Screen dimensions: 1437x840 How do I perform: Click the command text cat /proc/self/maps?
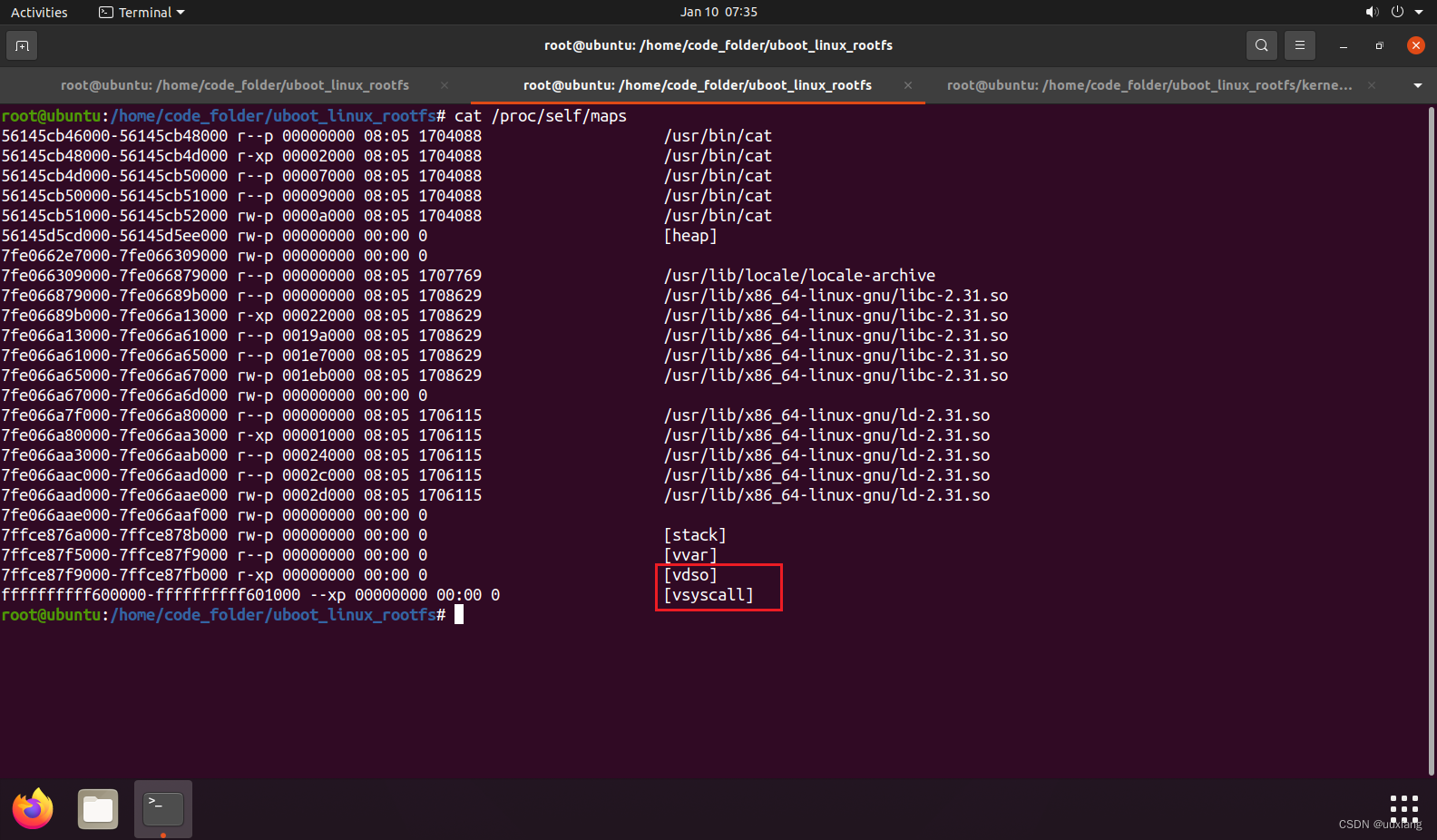point(541,116)
